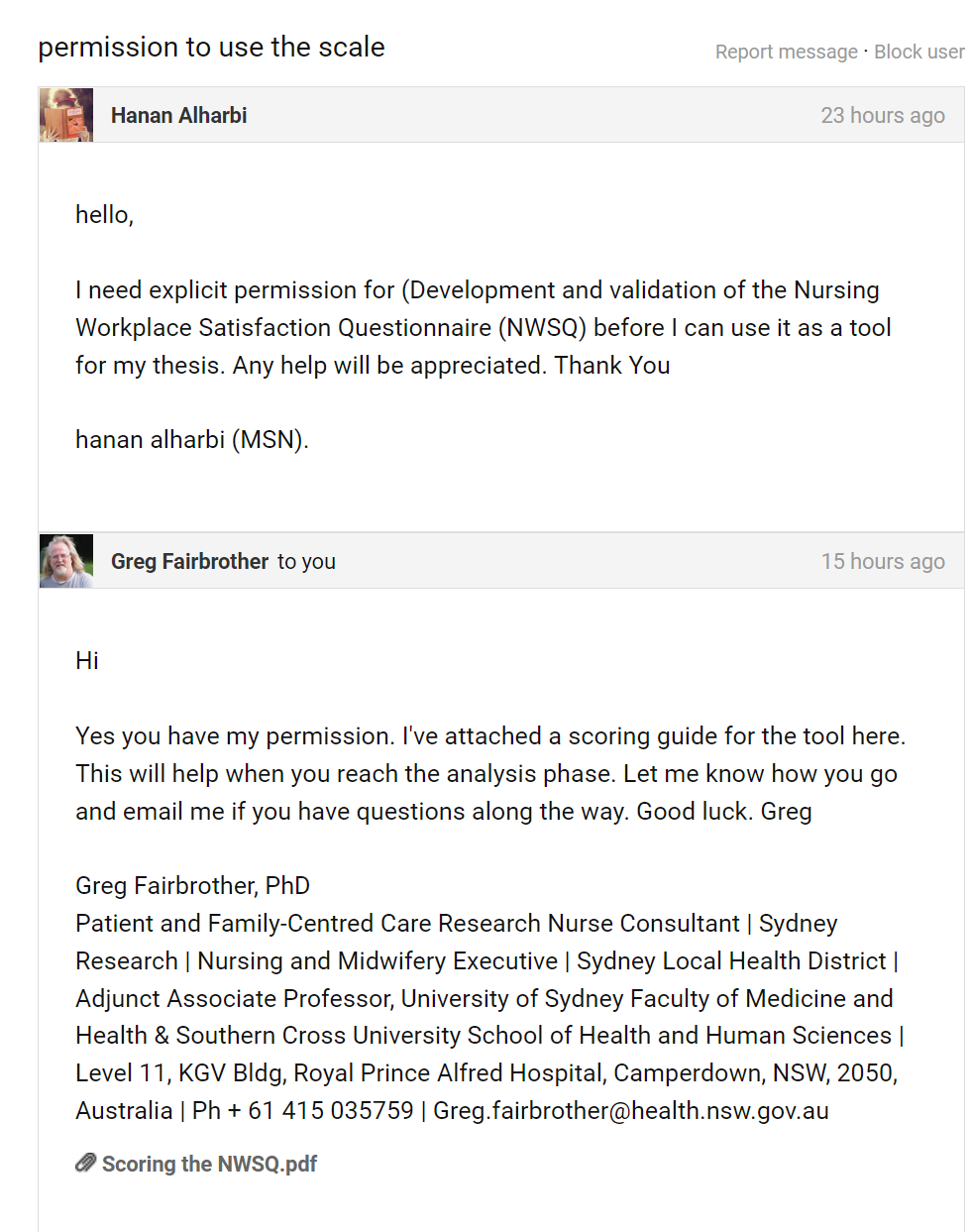Click the 'Greg Fairbrother, PhD' signature line
This screenshot has height=1232, width=971.
192,885
